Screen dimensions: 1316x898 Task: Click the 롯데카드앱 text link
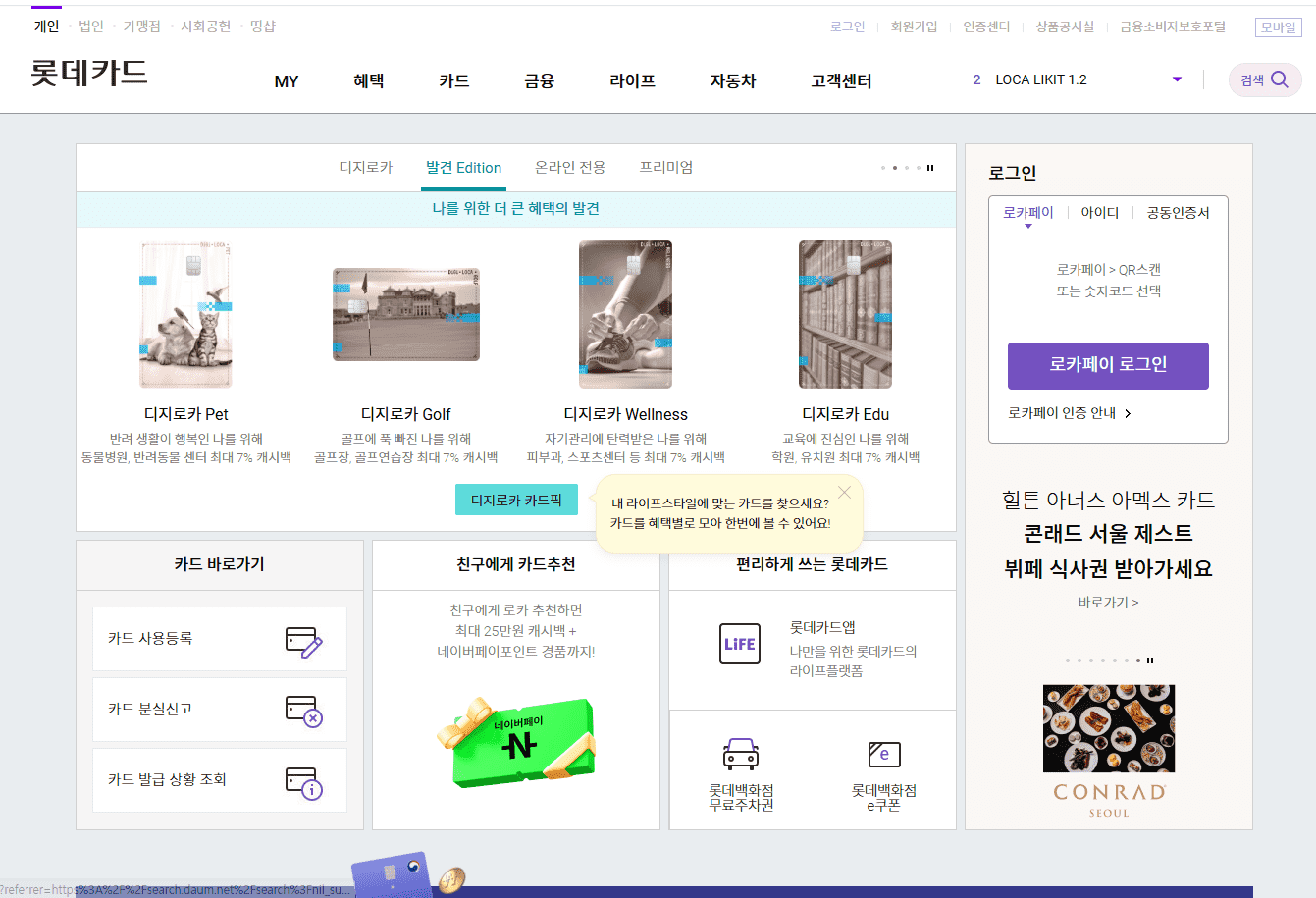822,627
